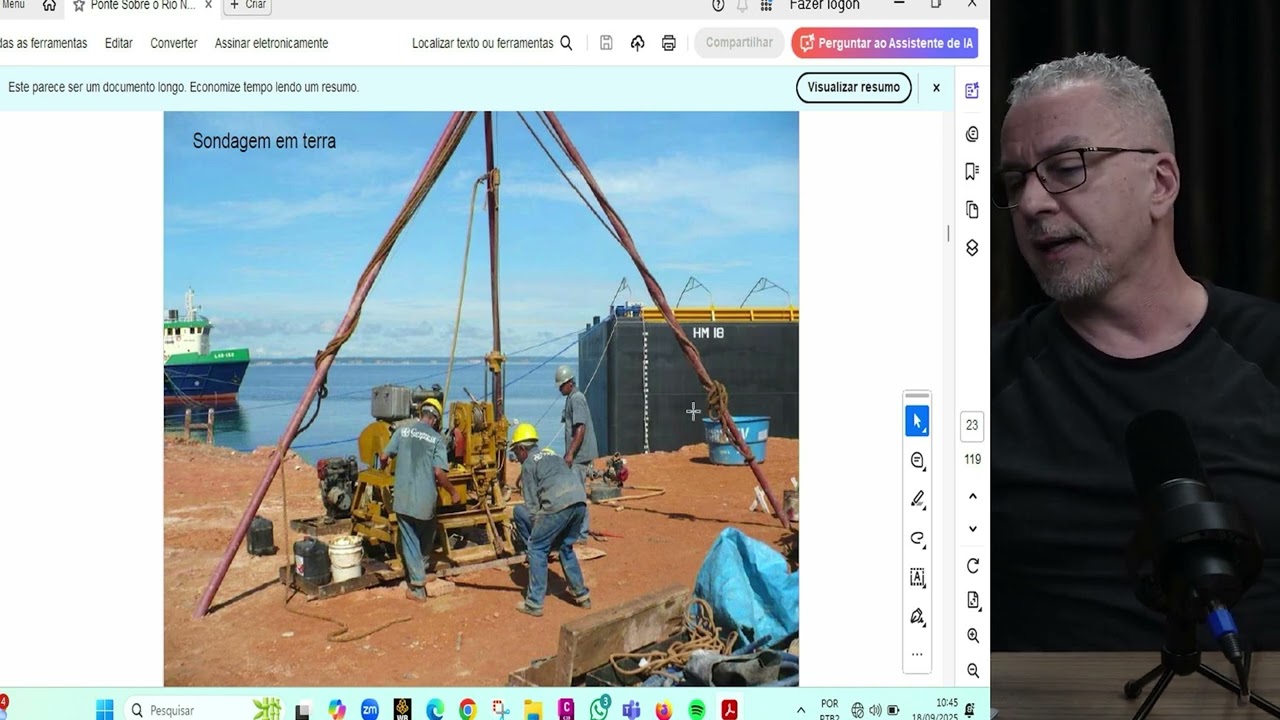Viewport: 1280px width, 720px height.
Task: Open Google Chrome from the taskbar
Action: pyautogui.click(x=467, y=710)
